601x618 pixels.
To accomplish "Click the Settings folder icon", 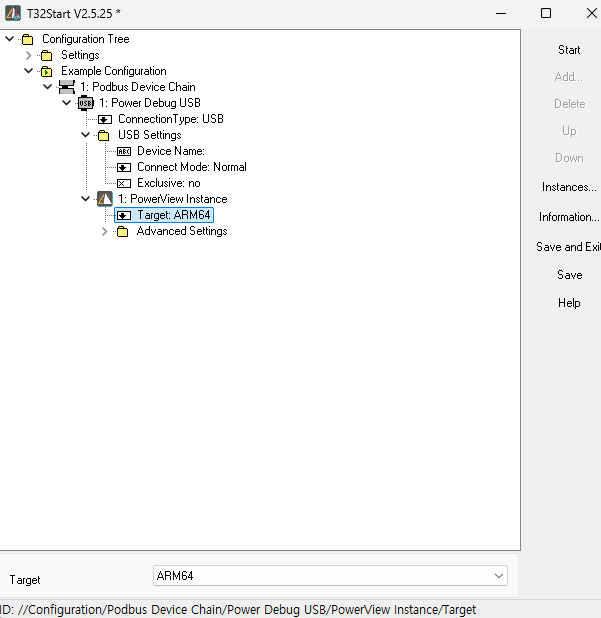I will [x=47, y=56].
